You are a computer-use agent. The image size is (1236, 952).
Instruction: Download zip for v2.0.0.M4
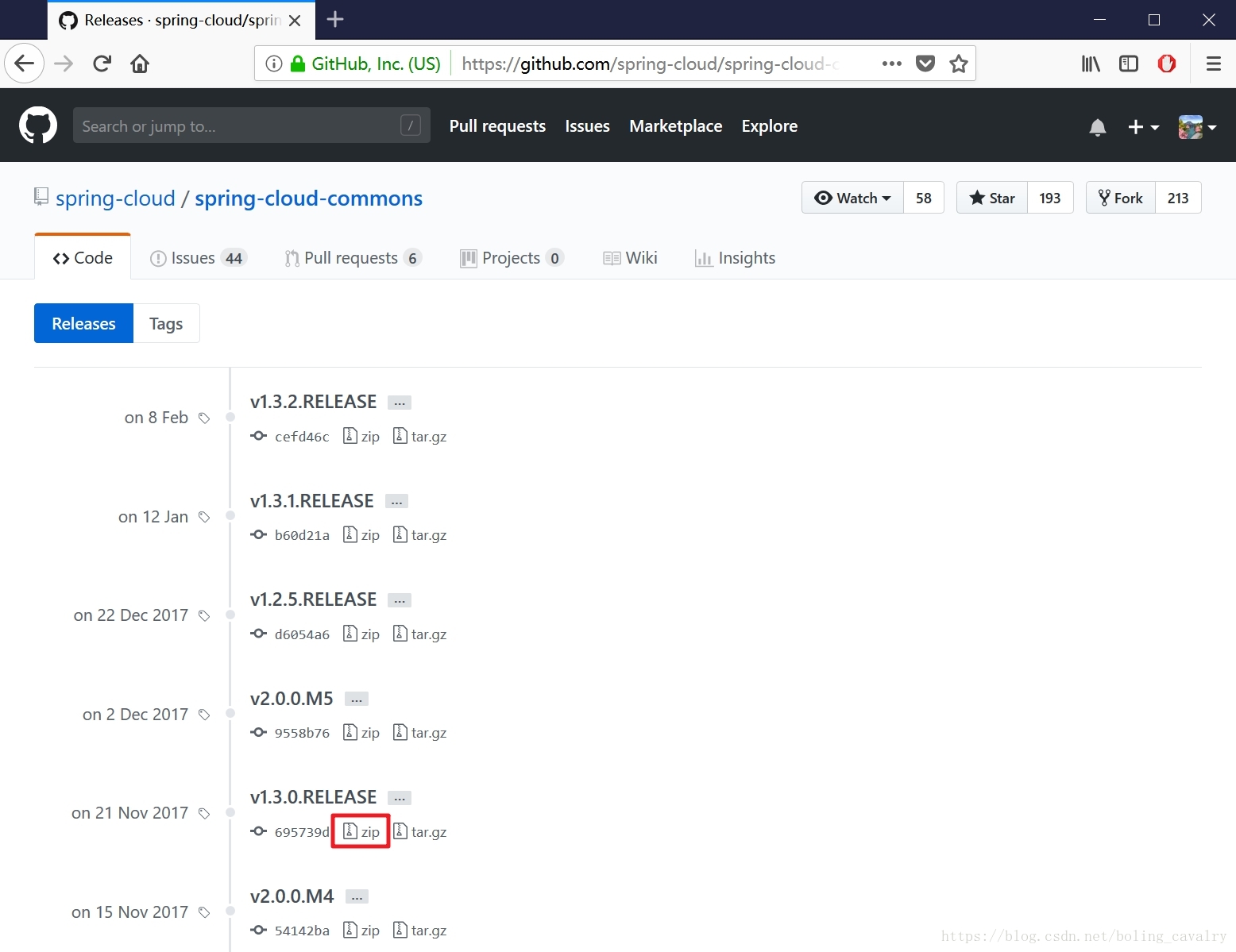pyautogui.click(x=361, y=930)
